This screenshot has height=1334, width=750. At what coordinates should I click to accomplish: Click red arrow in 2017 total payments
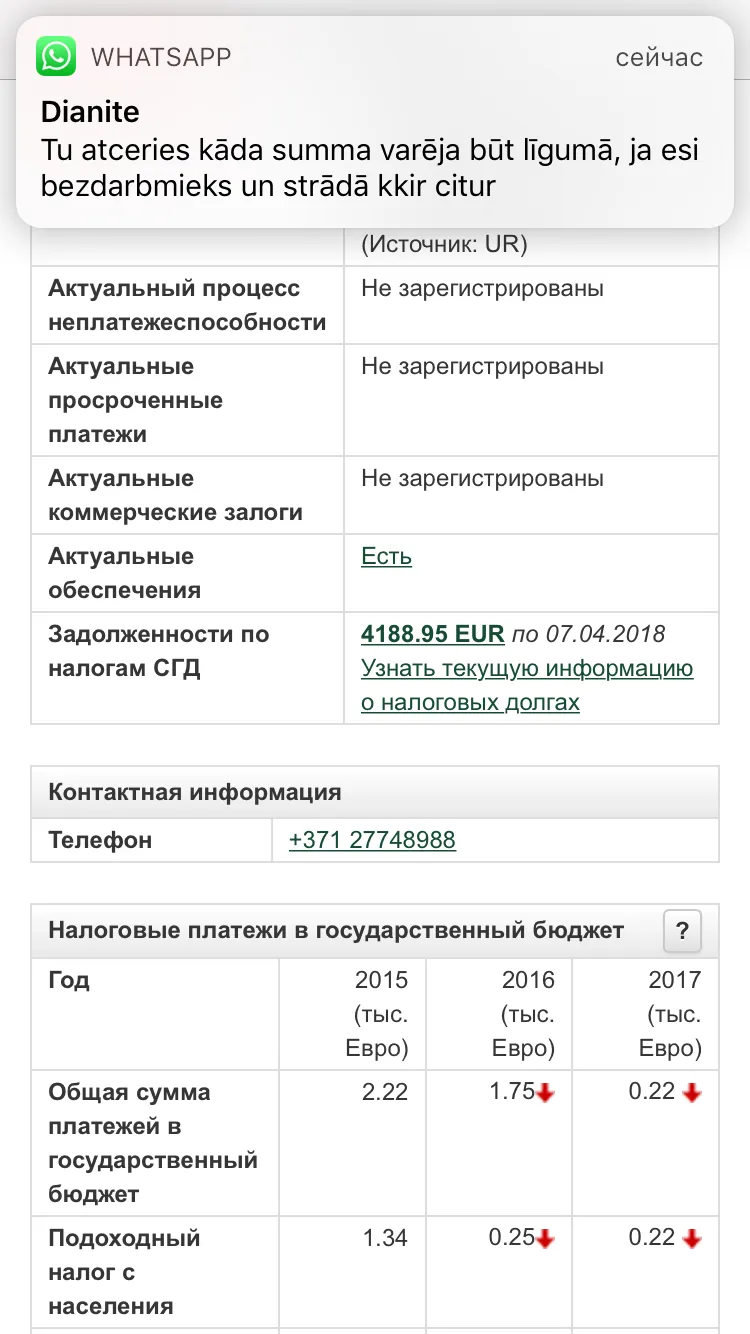point(692,1094)
